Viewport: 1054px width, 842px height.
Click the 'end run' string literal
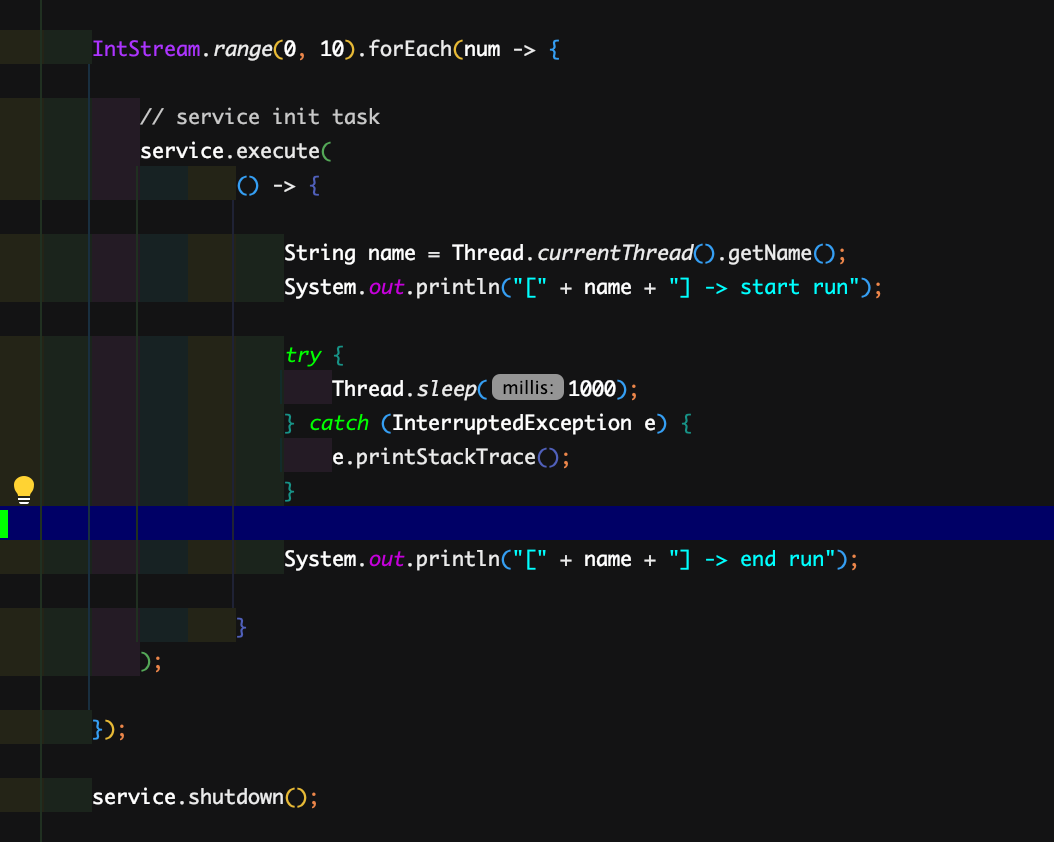click(753, 559)
